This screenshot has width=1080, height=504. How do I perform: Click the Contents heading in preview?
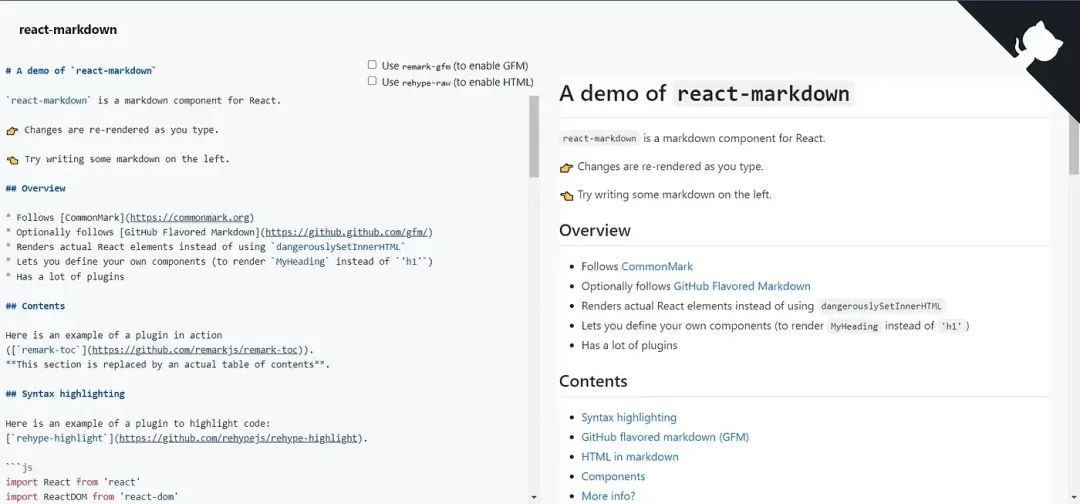click(593, 381)
